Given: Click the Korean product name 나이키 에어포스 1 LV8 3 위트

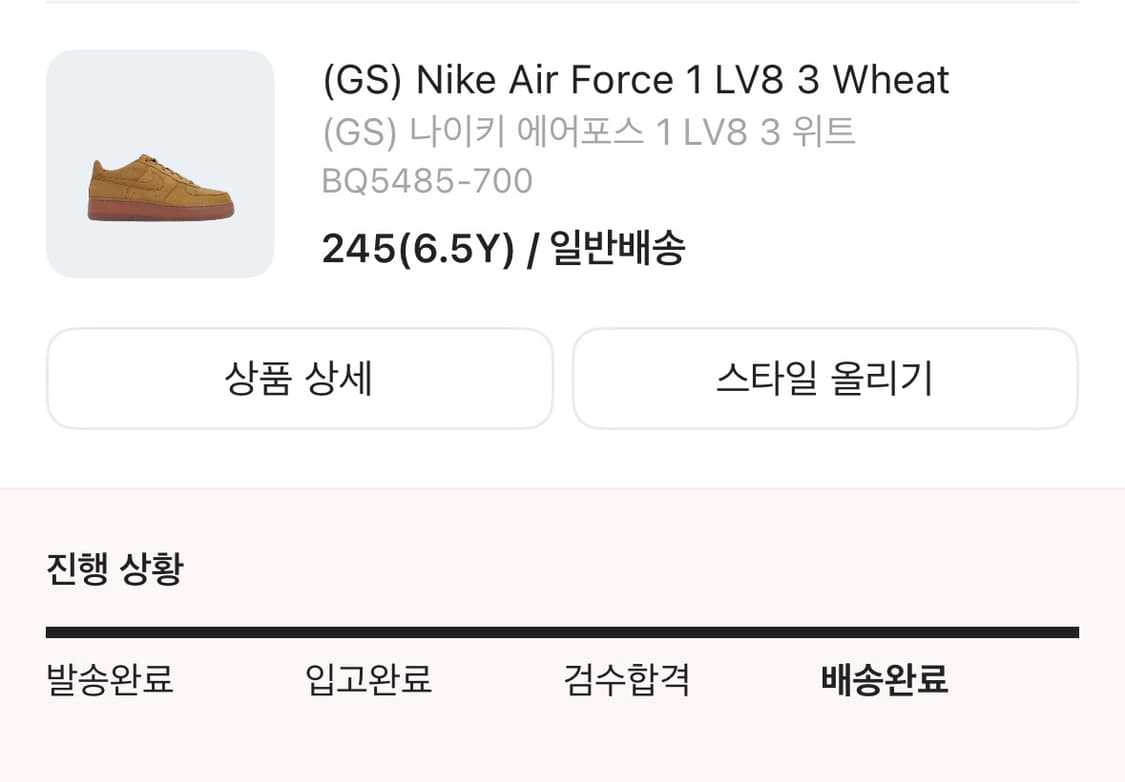Looking at the screenshot, I should click(590, 131).
